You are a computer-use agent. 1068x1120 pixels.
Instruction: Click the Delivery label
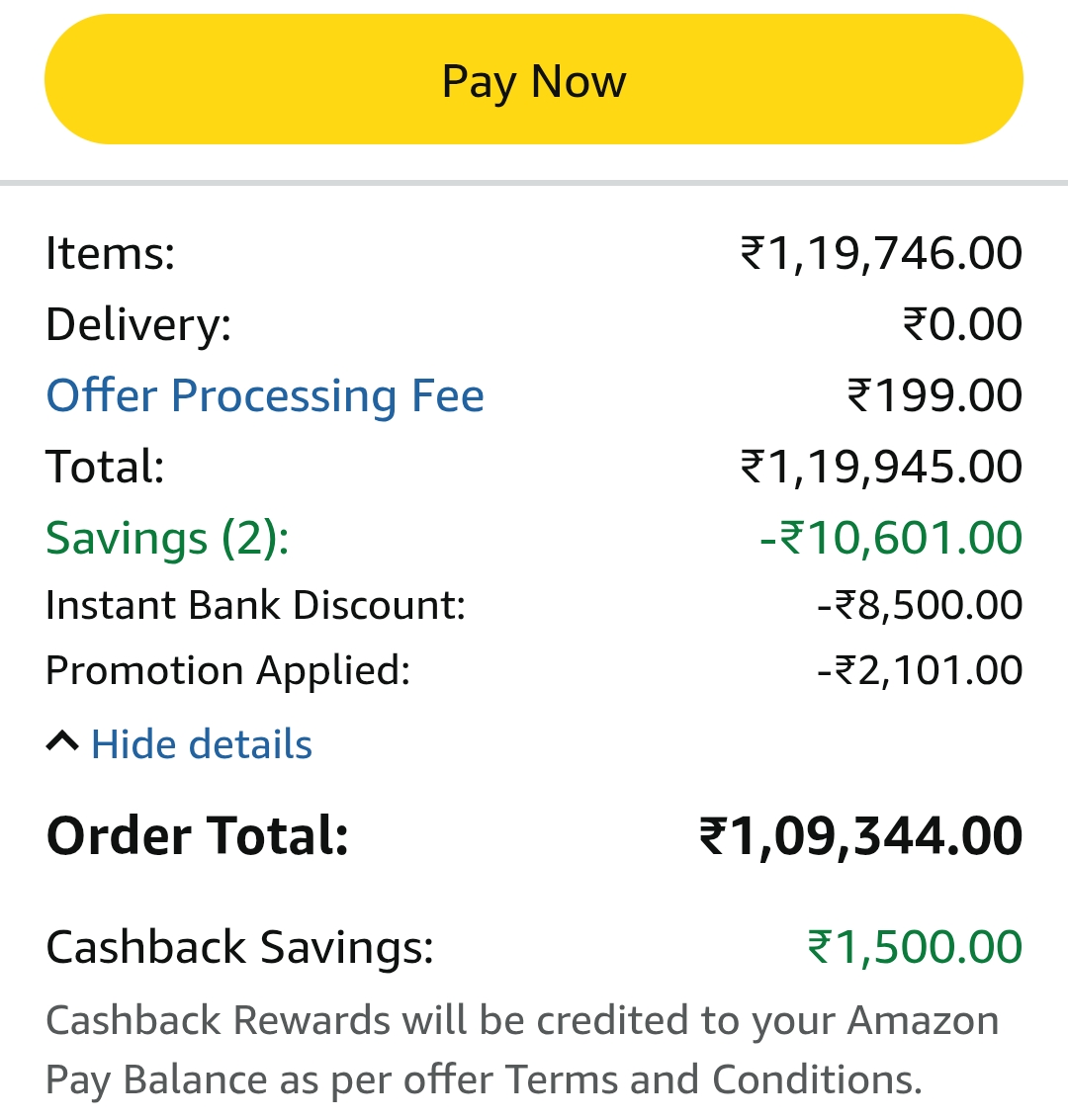[x=138, y=324]
